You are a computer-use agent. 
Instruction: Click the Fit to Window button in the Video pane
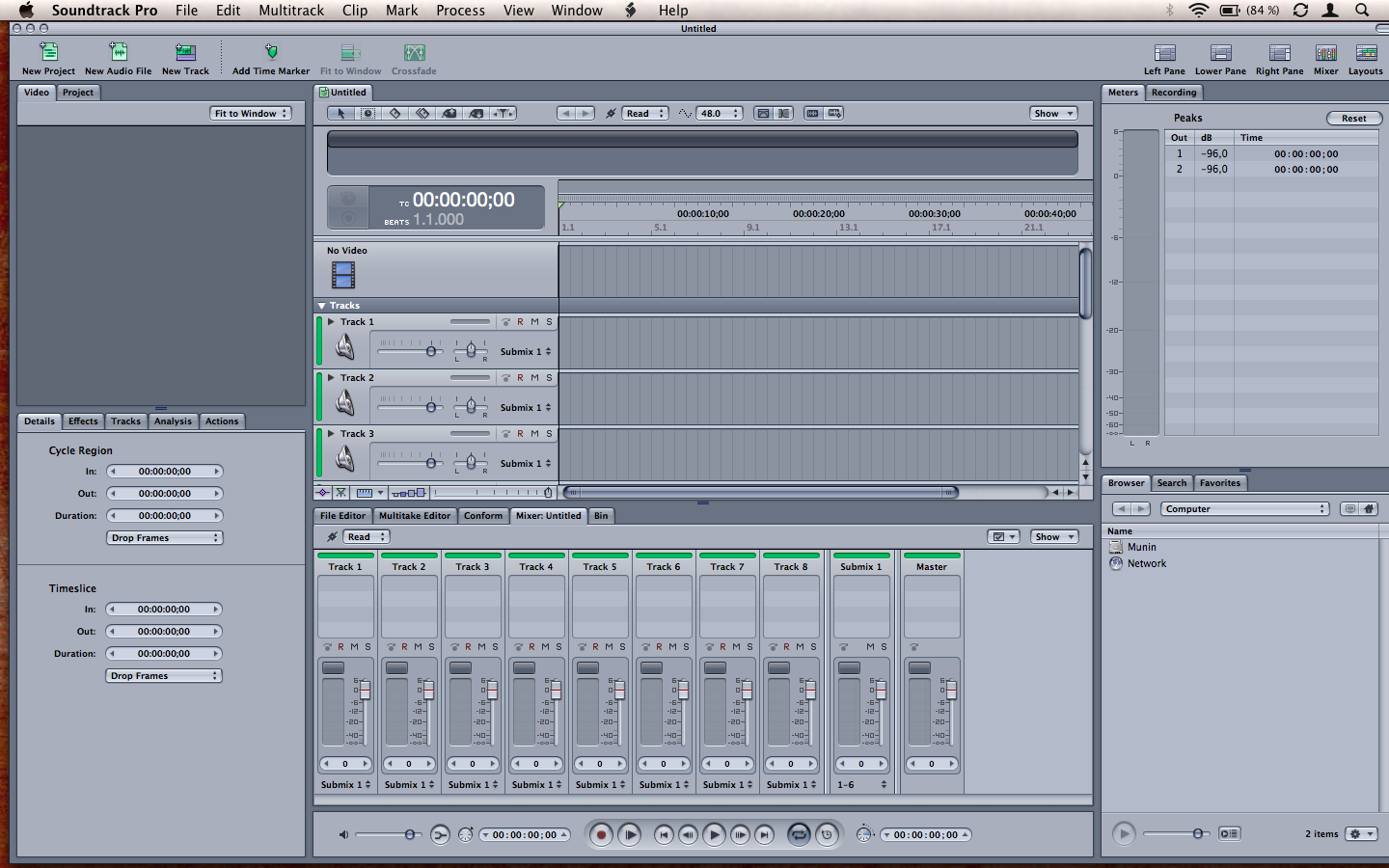pyautogui.click(x=251, y=114)
